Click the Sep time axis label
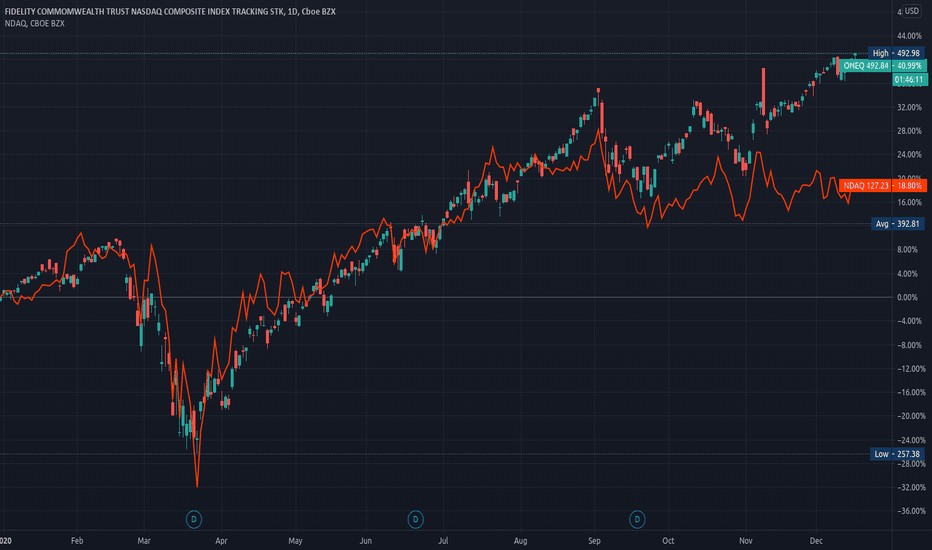The image size is (932, 550). click(x=594, y=540)
